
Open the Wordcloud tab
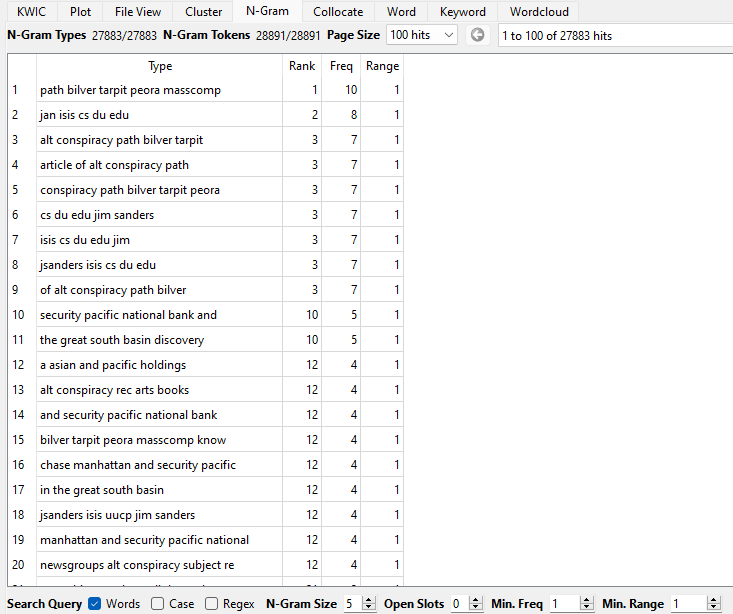[539, 12]
